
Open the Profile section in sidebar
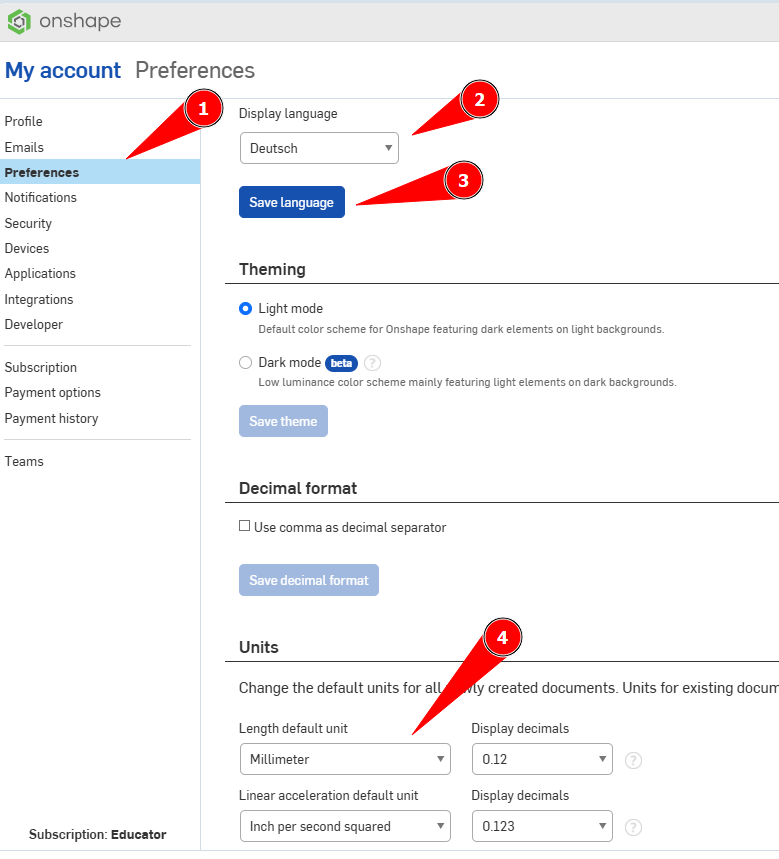pos(24,121)
